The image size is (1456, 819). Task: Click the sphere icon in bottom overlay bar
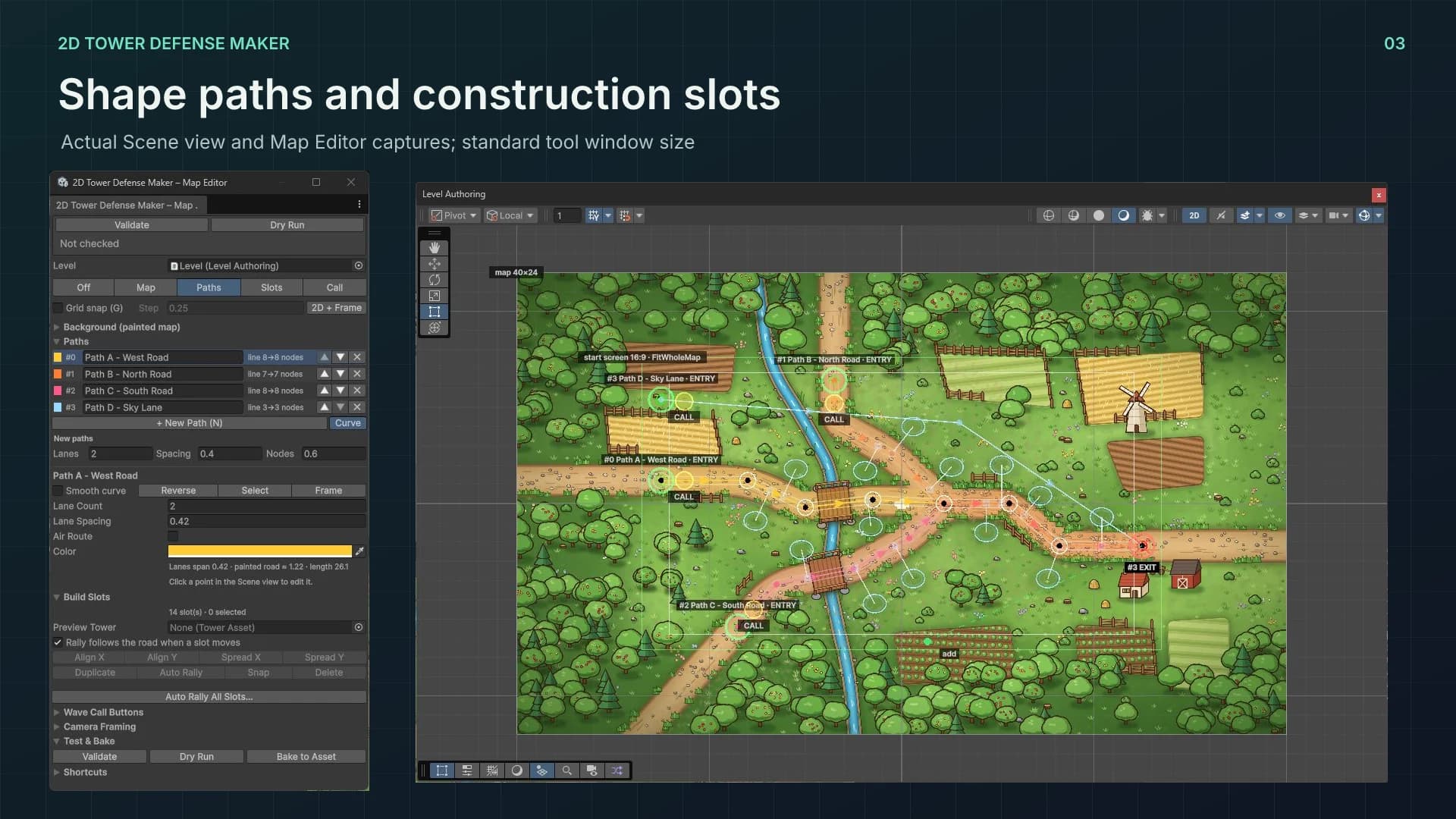tap(517, 770)
